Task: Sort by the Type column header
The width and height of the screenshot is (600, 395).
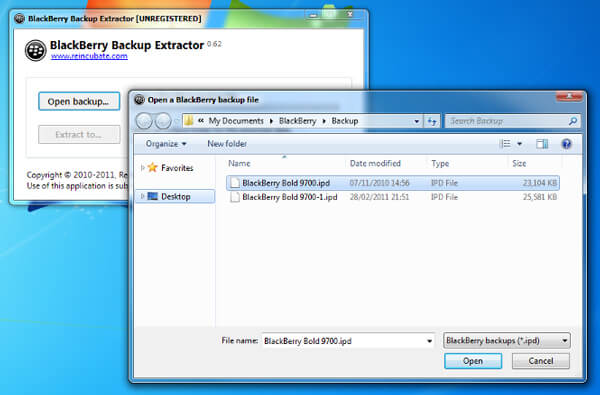Action: 440,163
